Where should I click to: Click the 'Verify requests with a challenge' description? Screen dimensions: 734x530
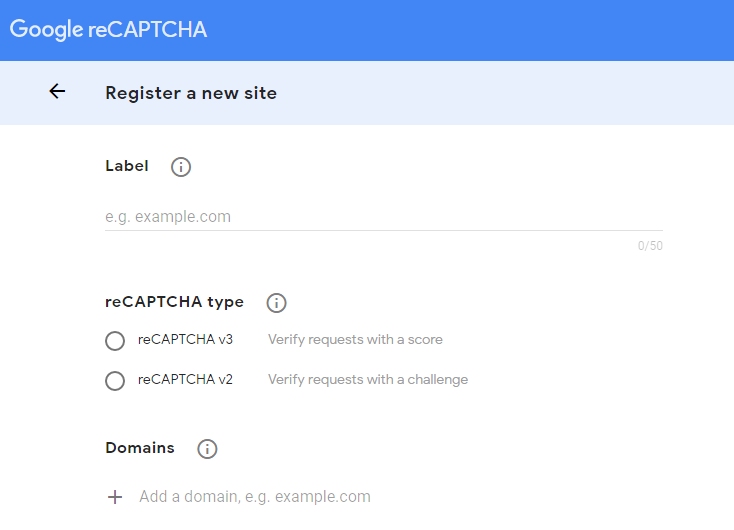[x=368, y=379]
